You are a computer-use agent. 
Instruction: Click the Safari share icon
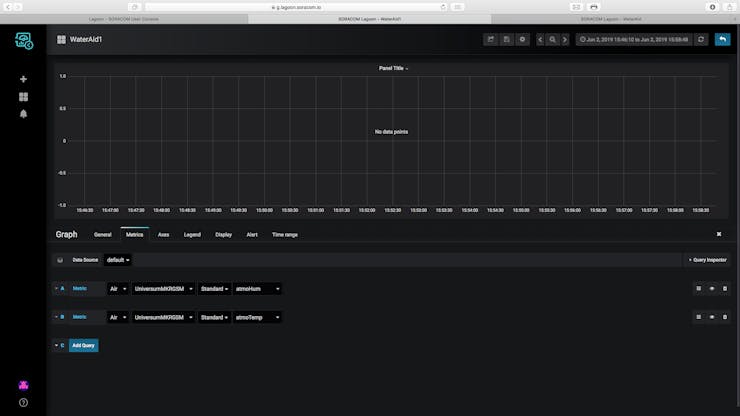pyautogui.click(x=729, y=7)
